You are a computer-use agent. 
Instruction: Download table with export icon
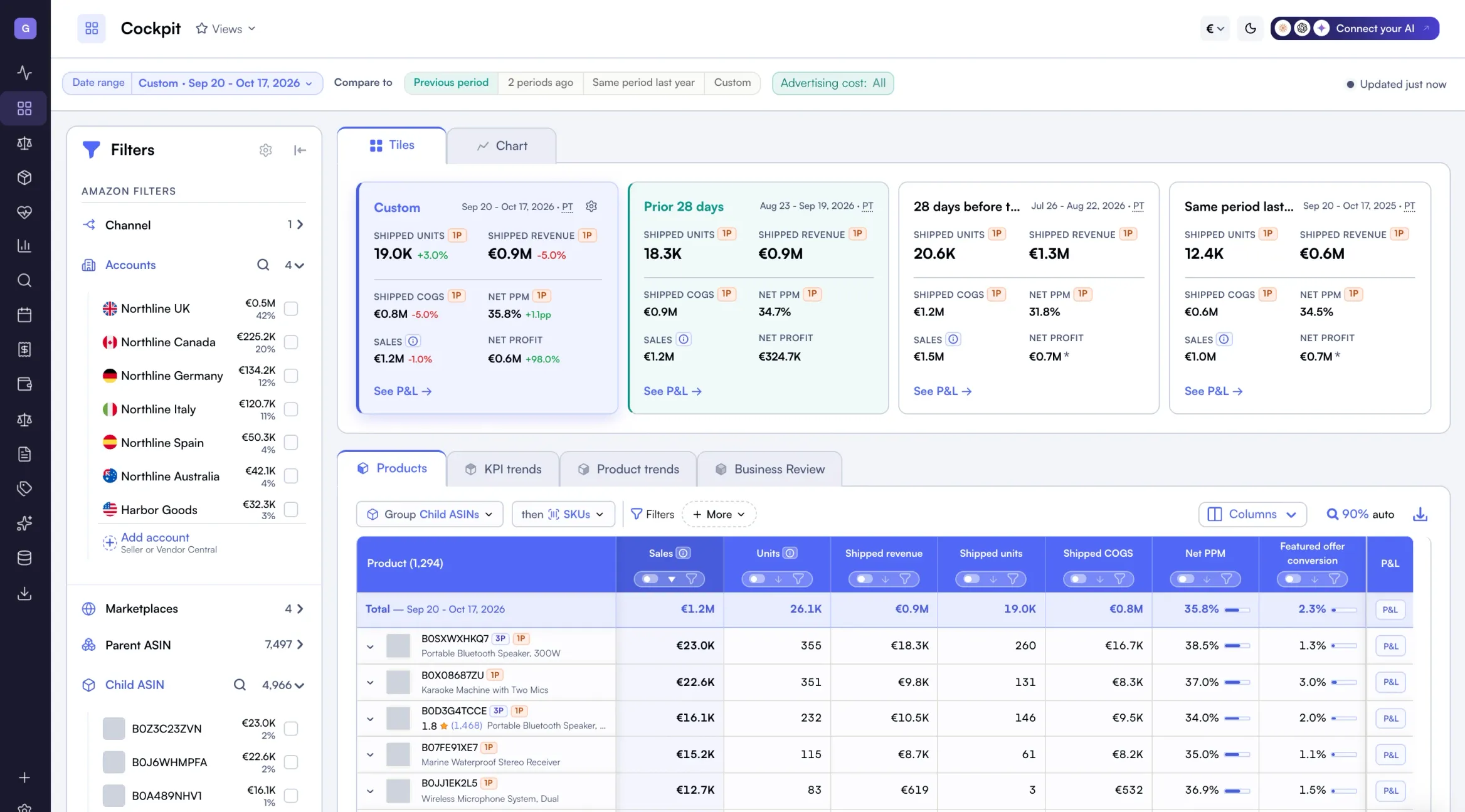coord(1420,514)
